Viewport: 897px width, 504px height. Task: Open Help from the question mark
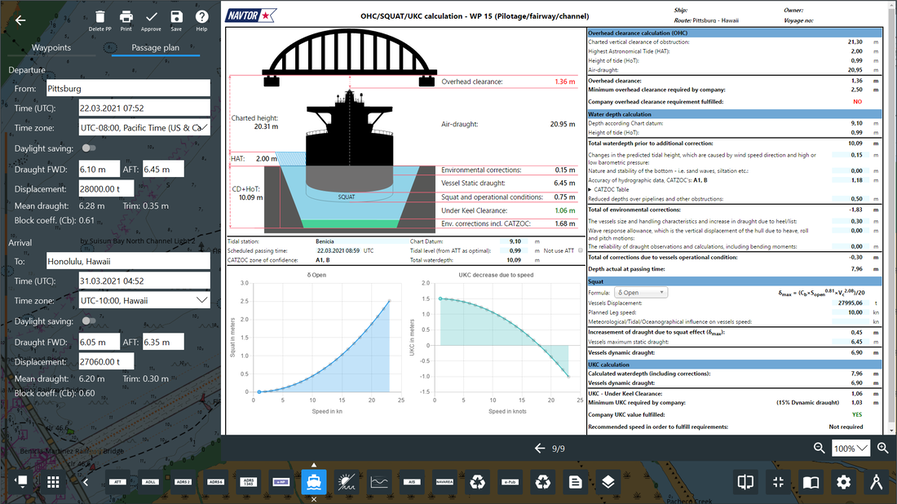[x=201, y=20]
